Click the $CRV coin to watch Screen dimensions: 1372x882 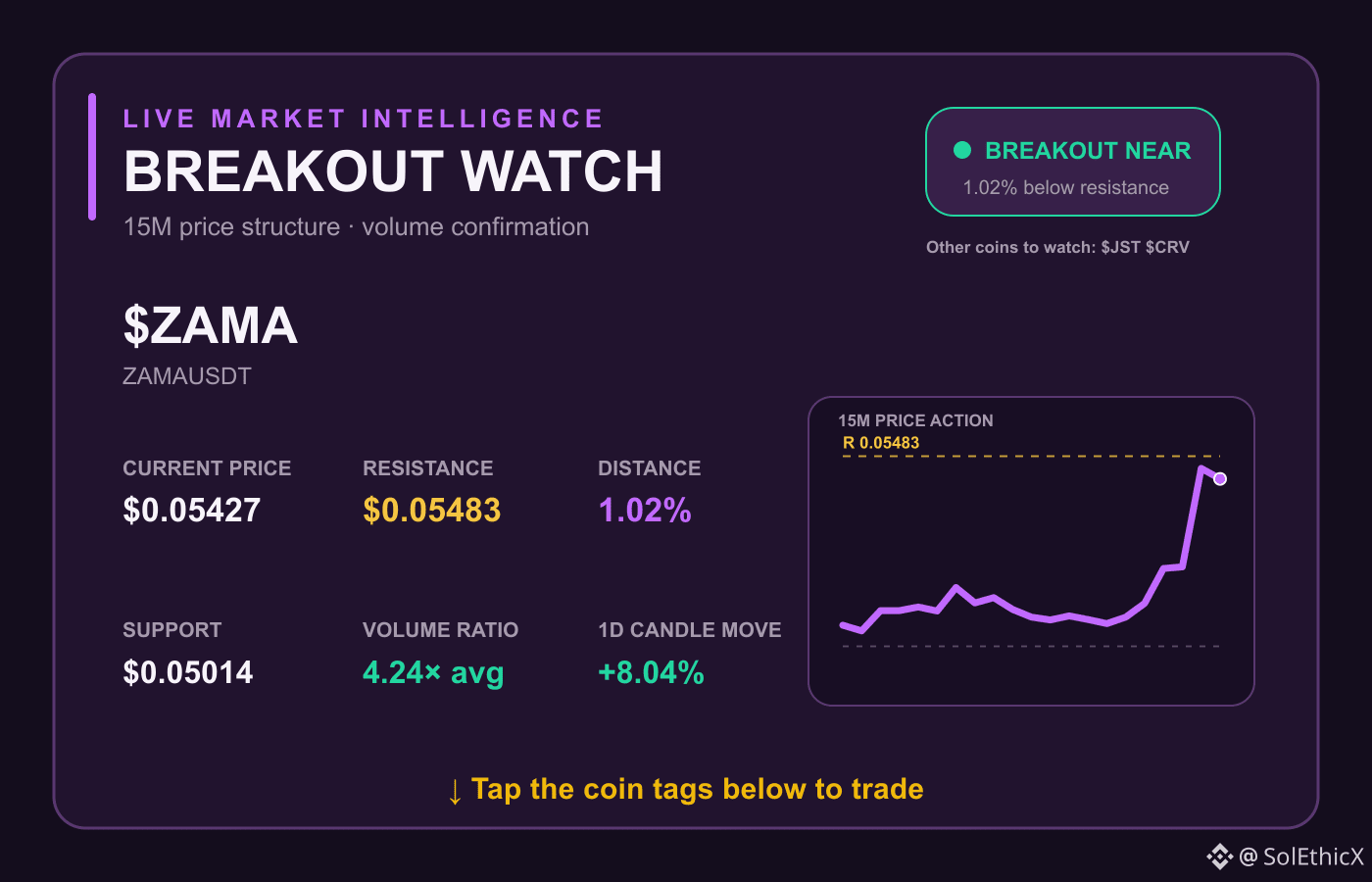point(1167,247)
